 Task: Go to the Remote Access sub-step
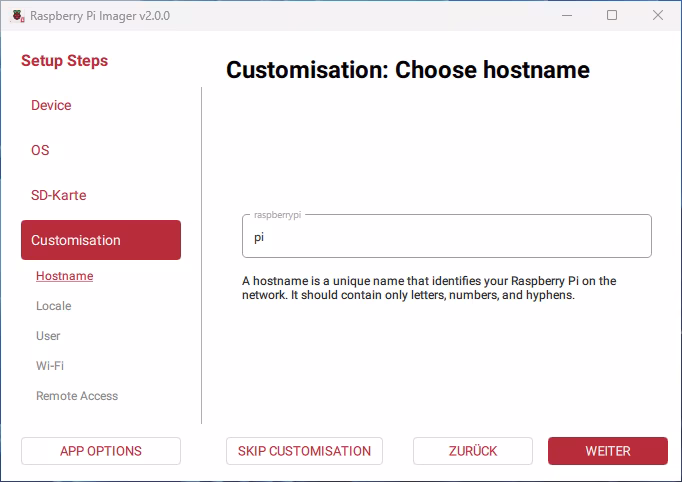(x=77, y=396)
